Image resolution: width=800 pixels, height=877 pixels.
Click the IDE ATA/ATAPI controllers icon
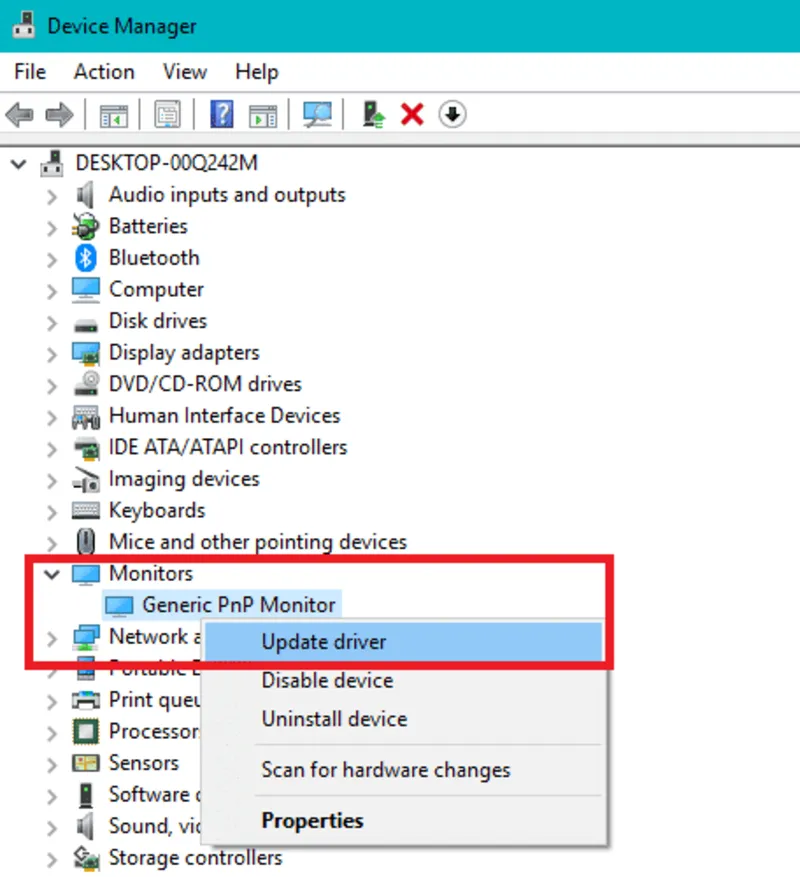tap(86, 448)
